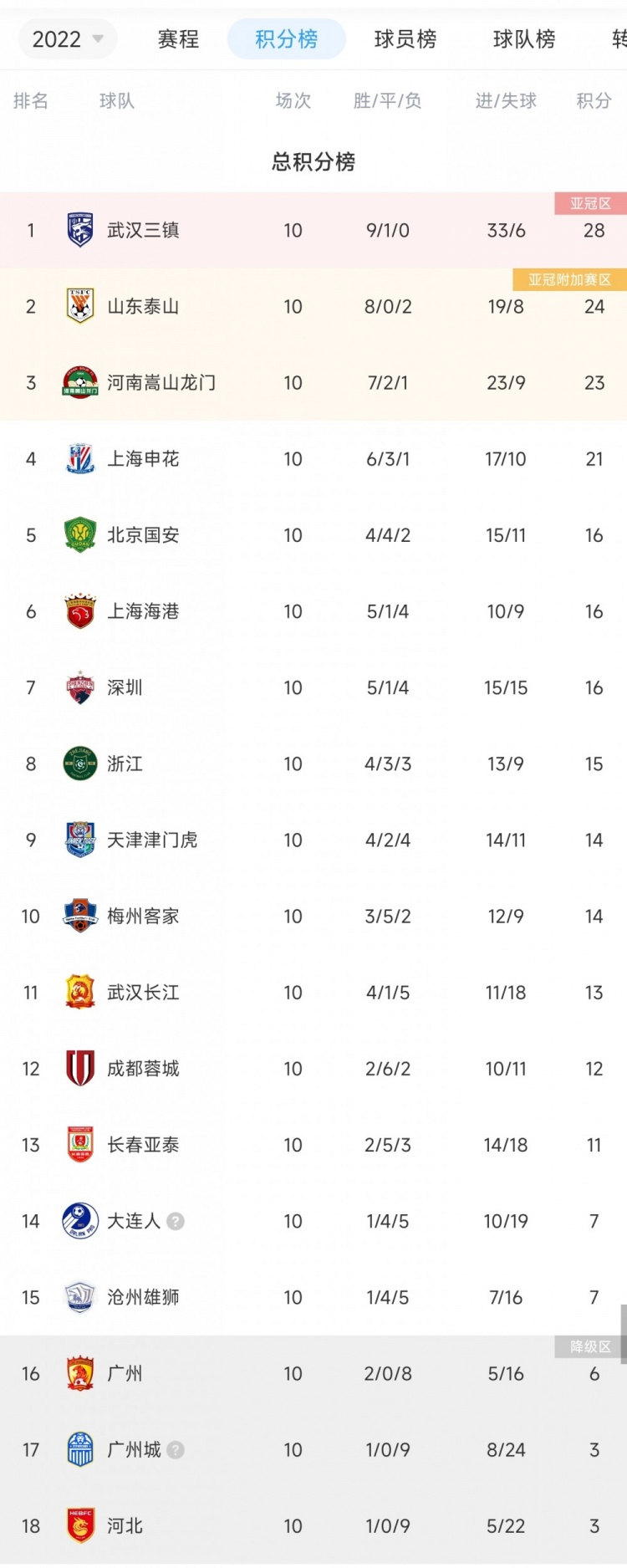Click the Beijing Guoan green crest

coord(79,534)
